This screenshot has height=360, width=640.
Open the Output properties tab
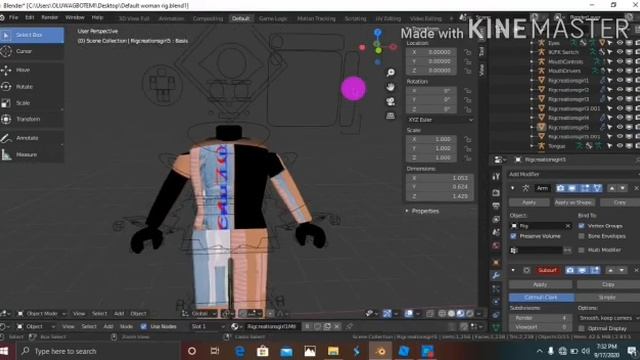tap(496, 205)
